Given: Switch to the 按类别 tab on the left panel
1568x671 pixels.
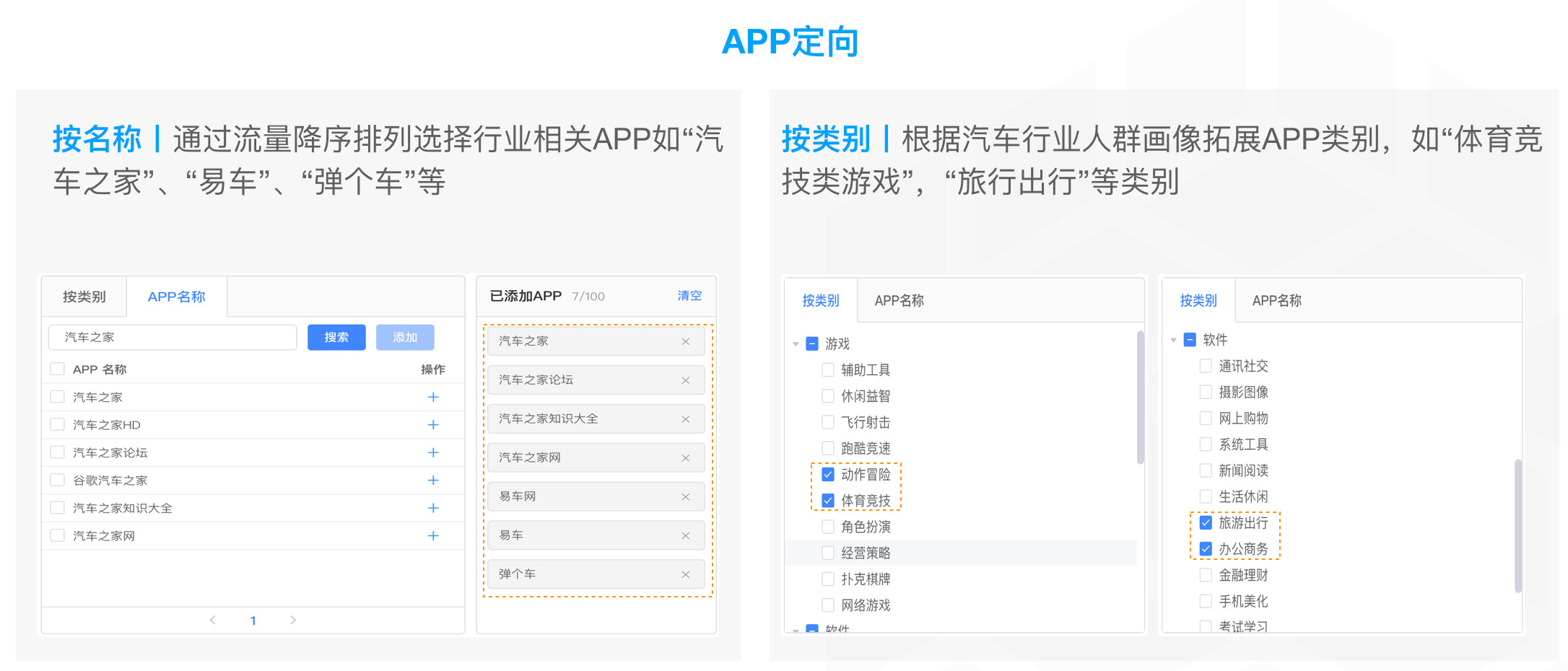Looking at the screenshot, I should pyautogui.click(x=84, y=296).
